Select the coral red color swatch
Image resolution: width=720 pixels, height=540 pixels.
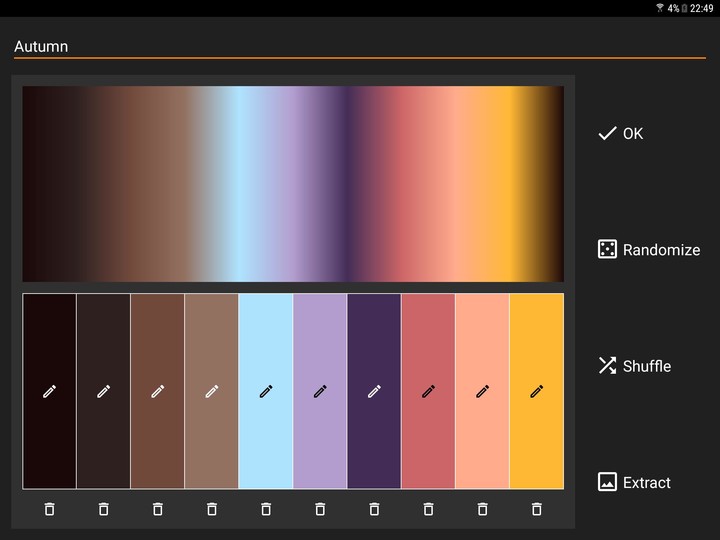tap(428, 391)
